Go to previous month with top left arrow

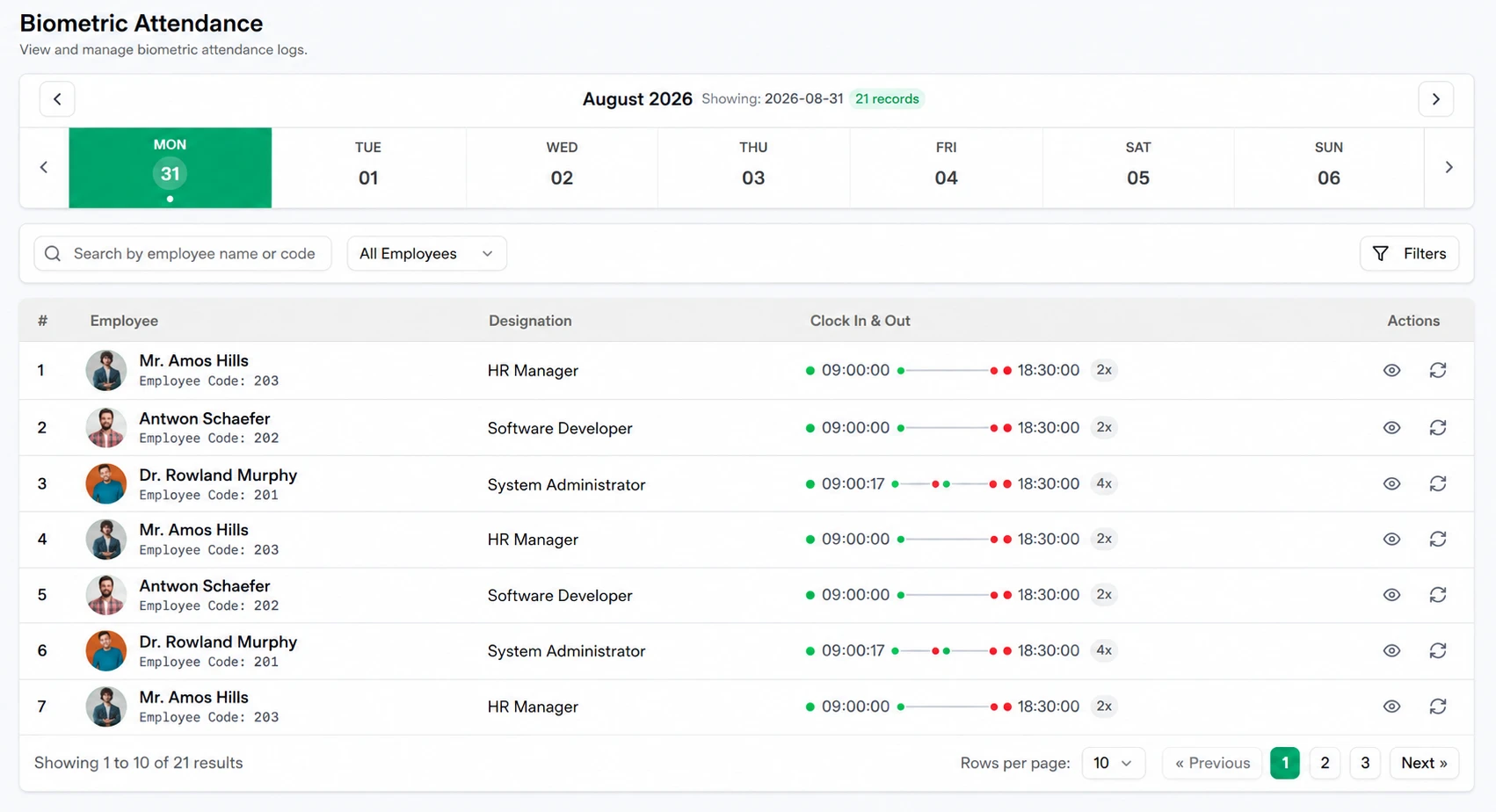(57, 99)
